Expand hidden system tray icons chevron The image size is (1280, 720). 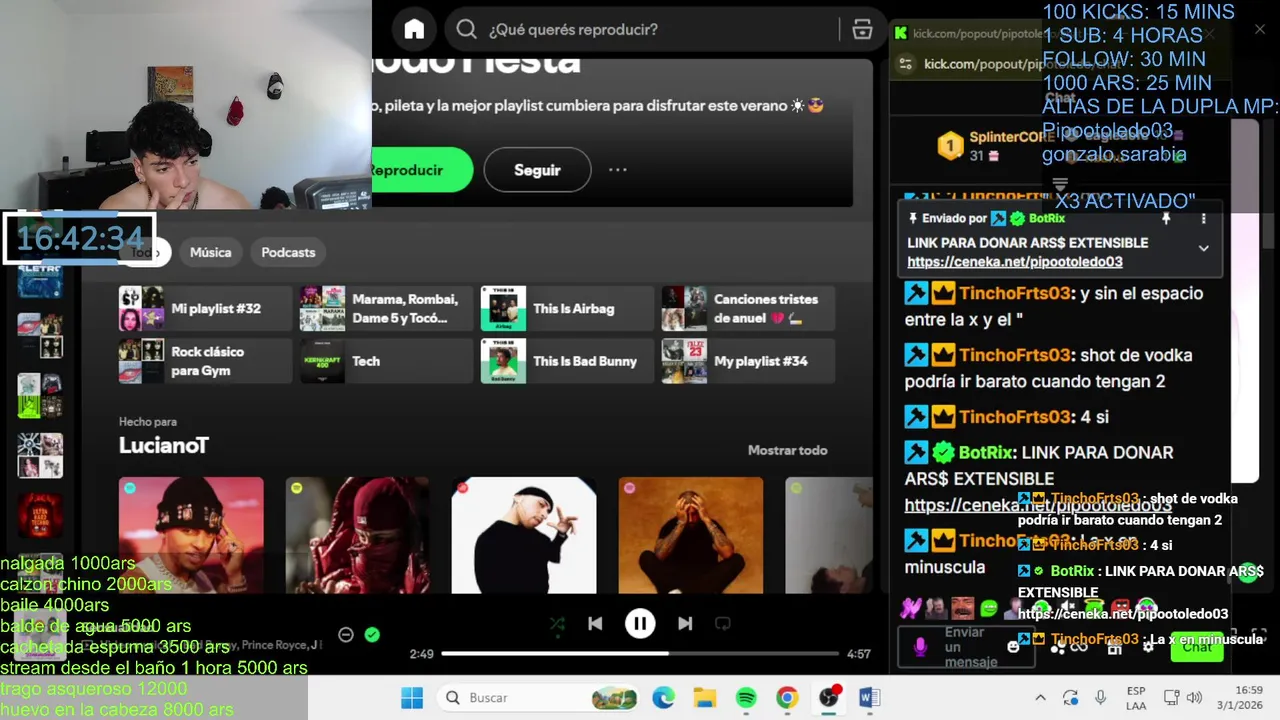pyautogui.click(x=1040, y=698)
